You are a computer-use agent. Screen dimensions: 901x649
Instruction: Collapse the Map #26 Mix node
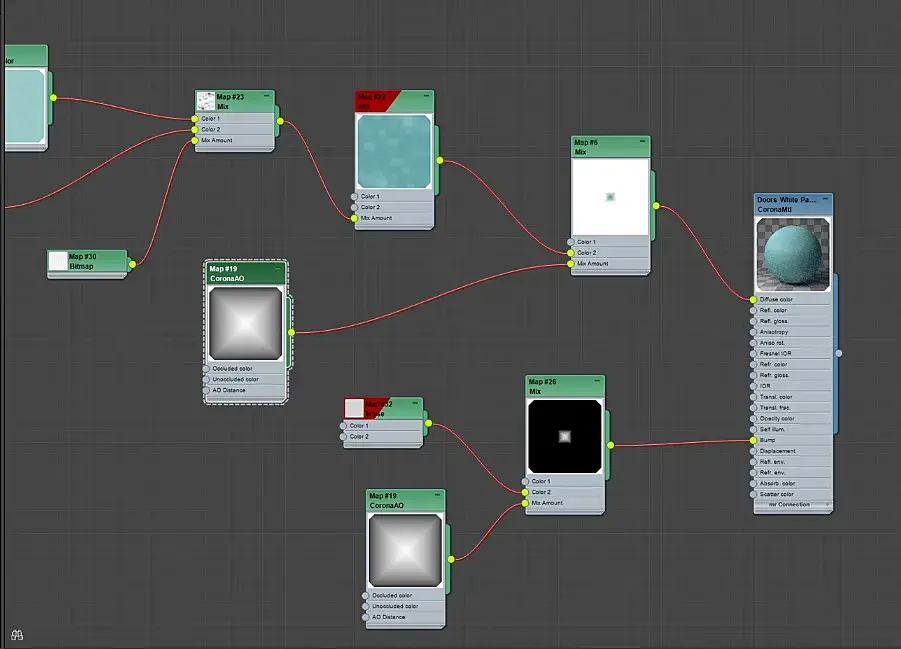[x=597, y=381]
